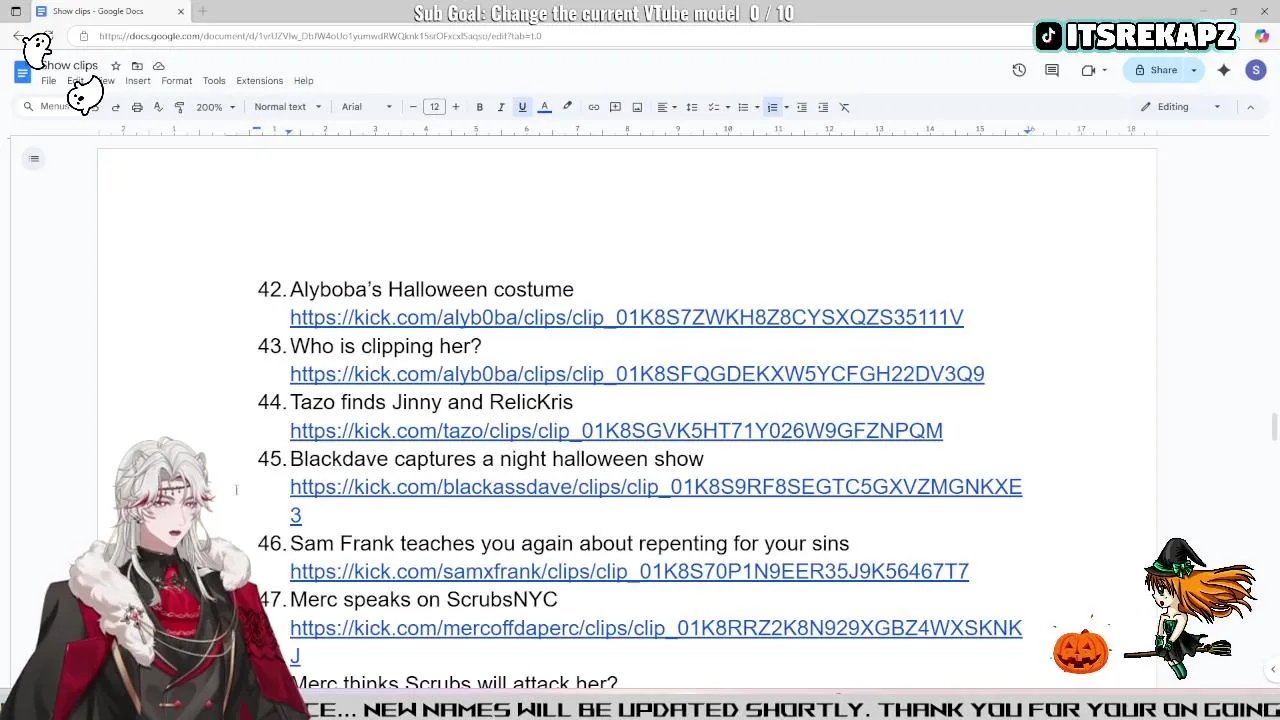Click the Share button
This screenshot has height=720, width=1280.
point(1155,70)
